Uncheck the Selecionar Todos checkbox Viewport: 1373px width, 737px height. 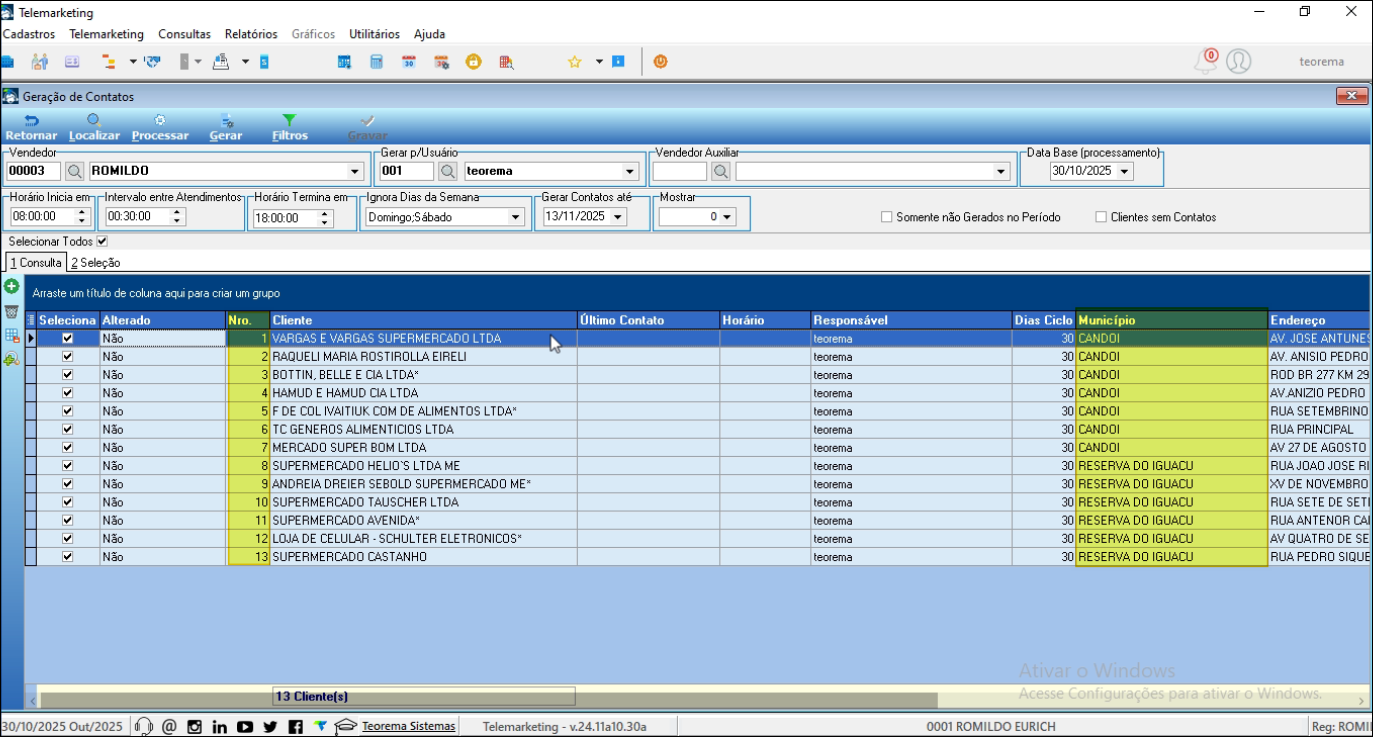click(102, 242)
